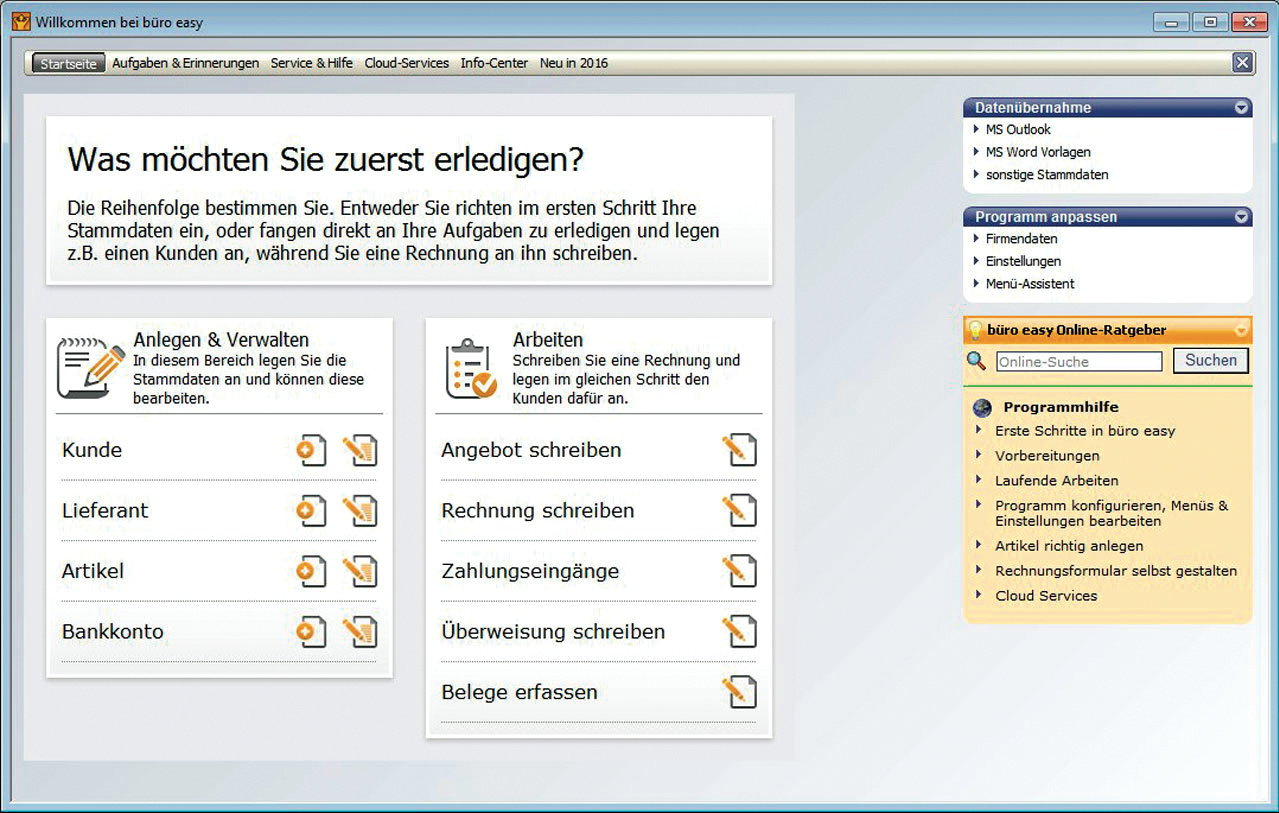Collapse the Datenübernahme panel
Viewport: 1279px width, 813px height.
[1241, 108]
